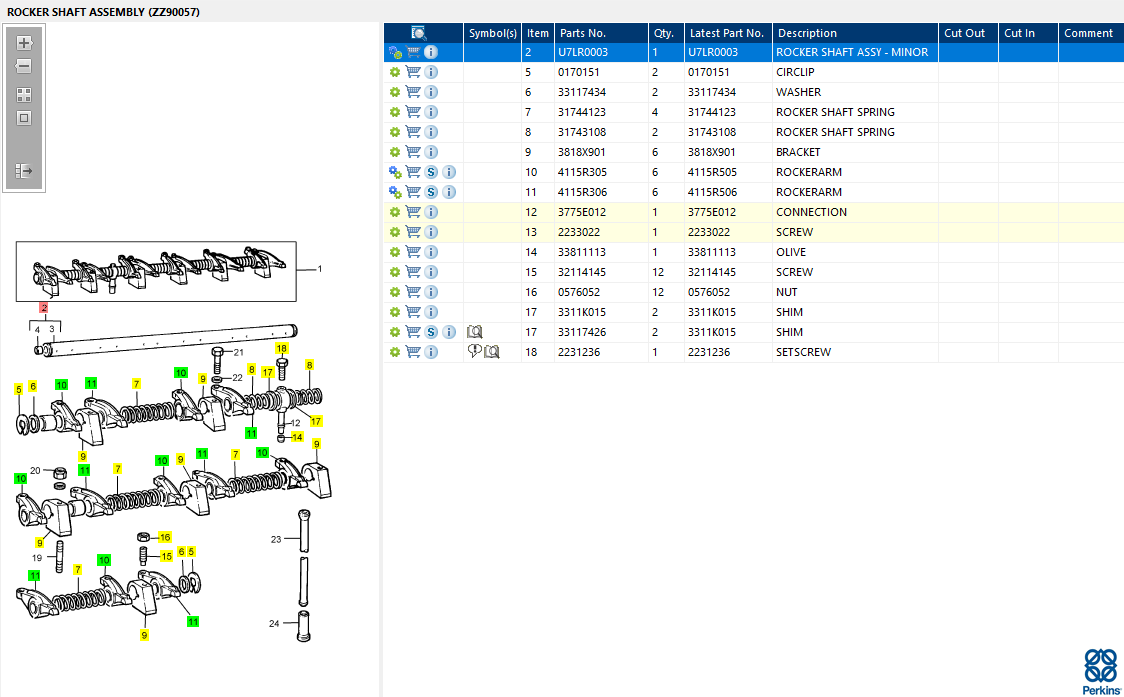The height and width of the screenshot is (697, 1124).
Task: Click the Qty. column header
Action: coord(664,33)
